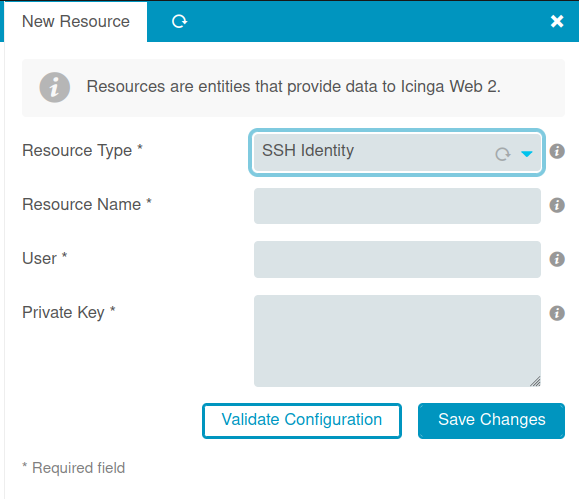Open the SSH Identity select box

pos(397,152)
